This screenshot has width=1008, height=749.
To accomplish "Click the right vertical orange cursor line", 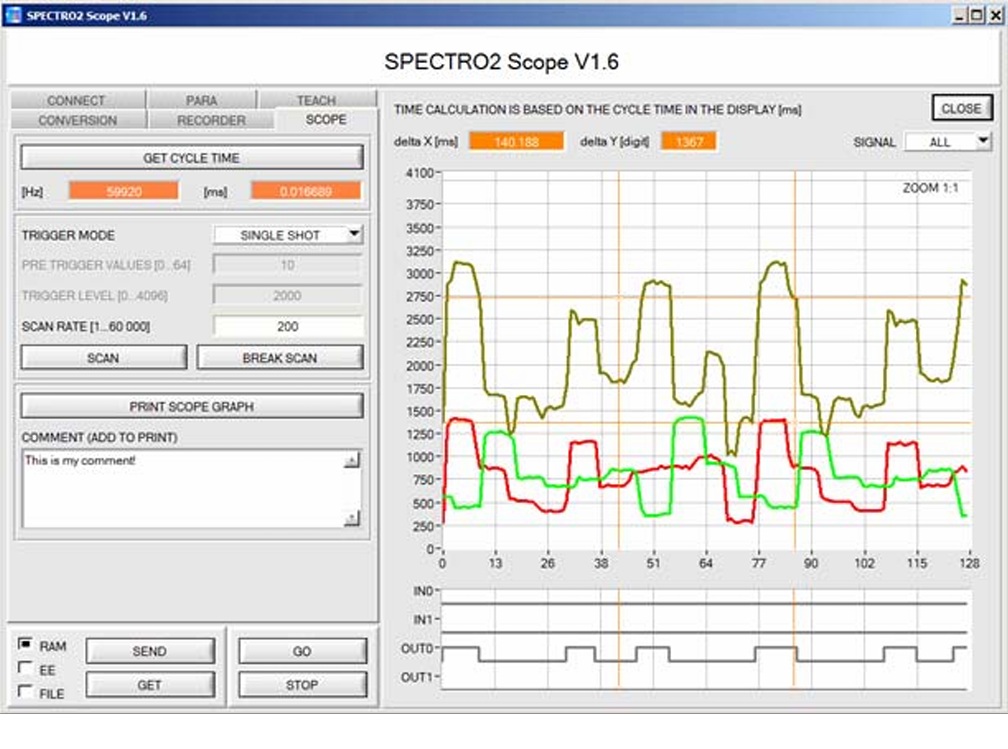I will [795, 360].
